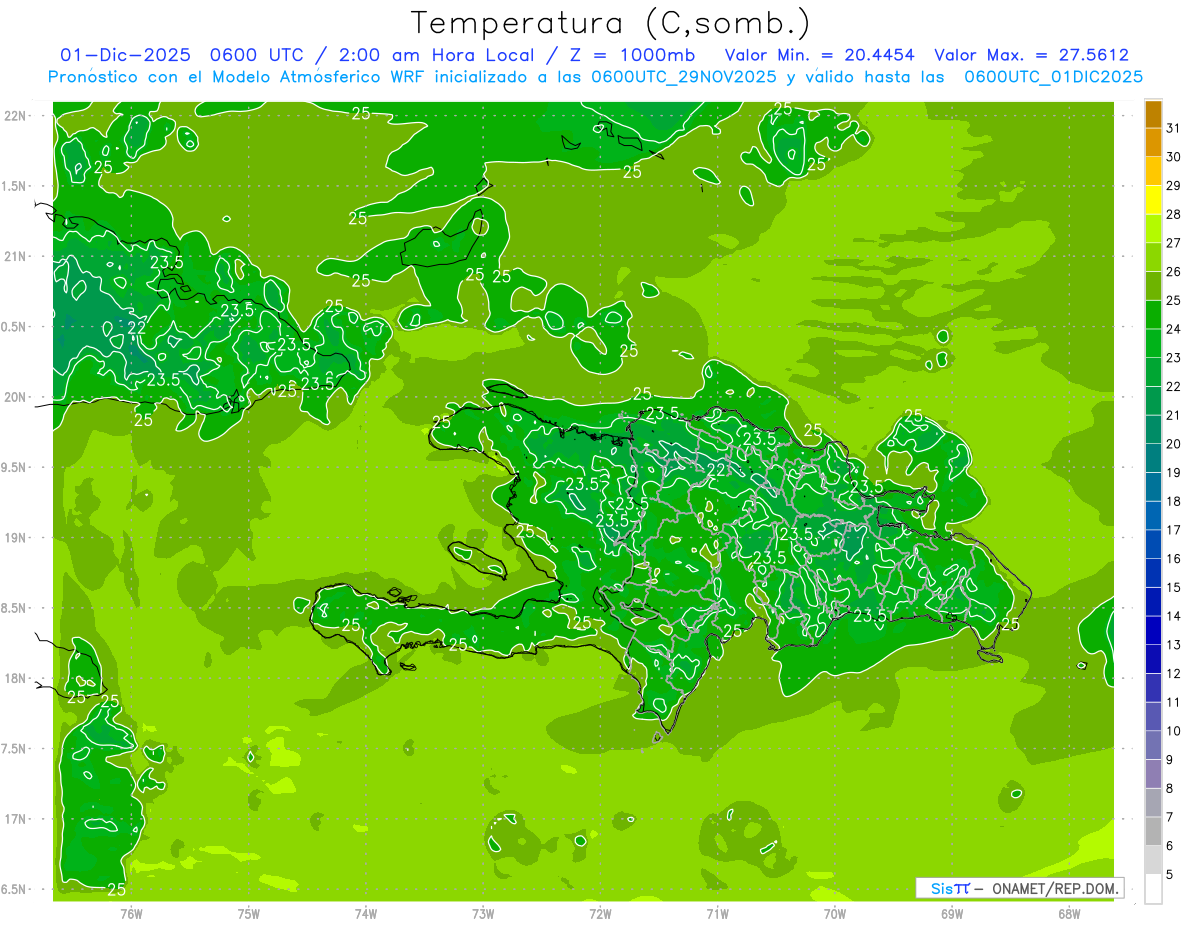Click the 21 label on the color scale
Image resolution: width=1200 pixels, height=927 pixels.
pos(1174,415)
